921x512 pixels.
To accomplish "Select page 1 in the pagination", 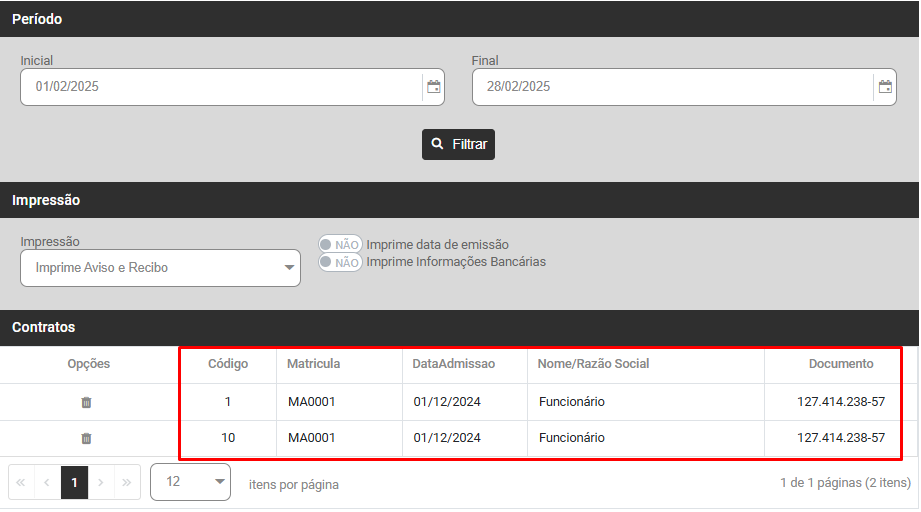I will pos(75,483).
